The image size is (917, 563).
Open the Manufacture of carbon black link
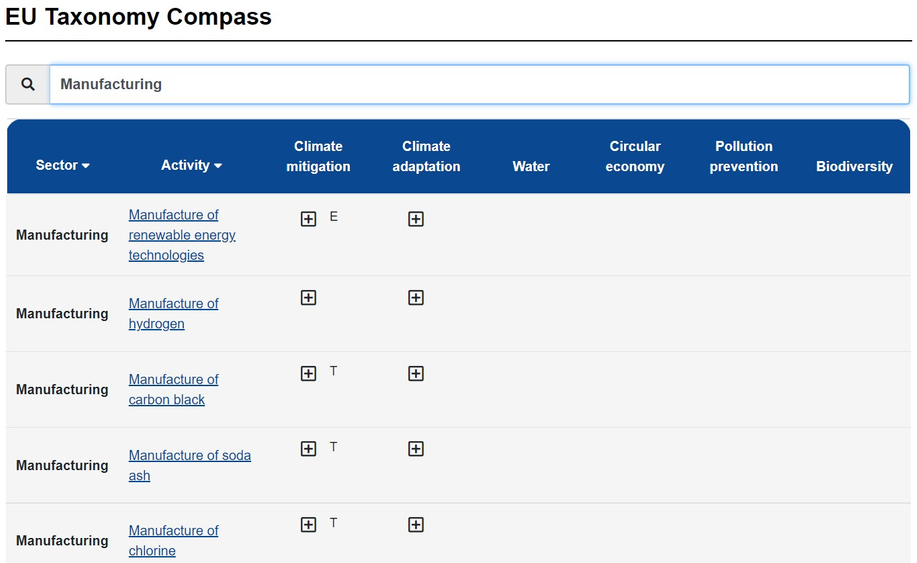pos(173,389)
